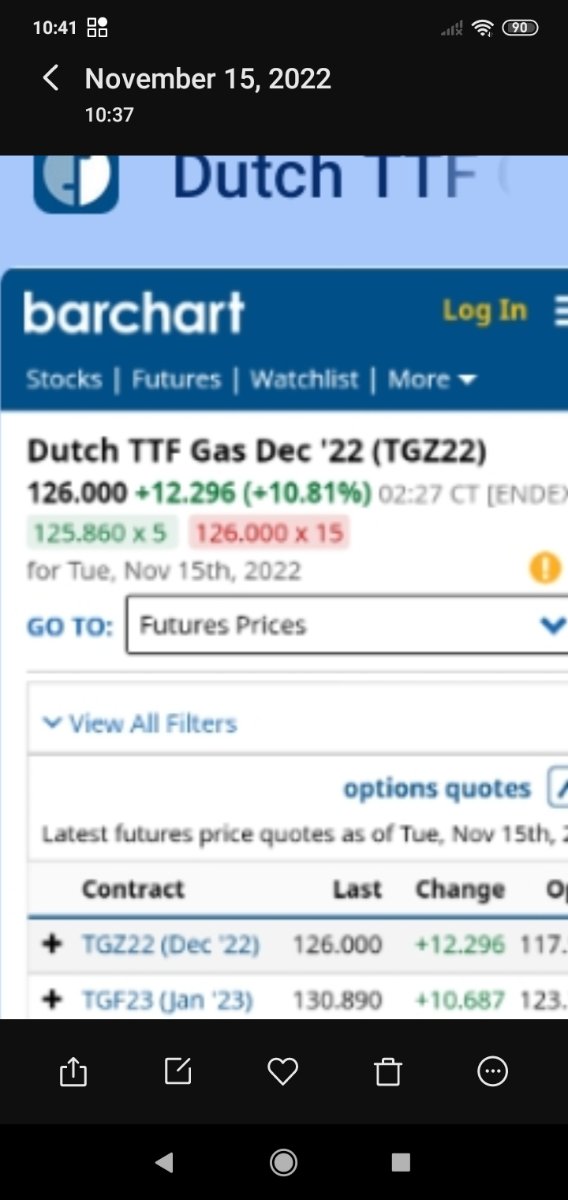This screenshot has height=1200, width=568.
Task: Expand View All Filters
Action: (140, 723)
